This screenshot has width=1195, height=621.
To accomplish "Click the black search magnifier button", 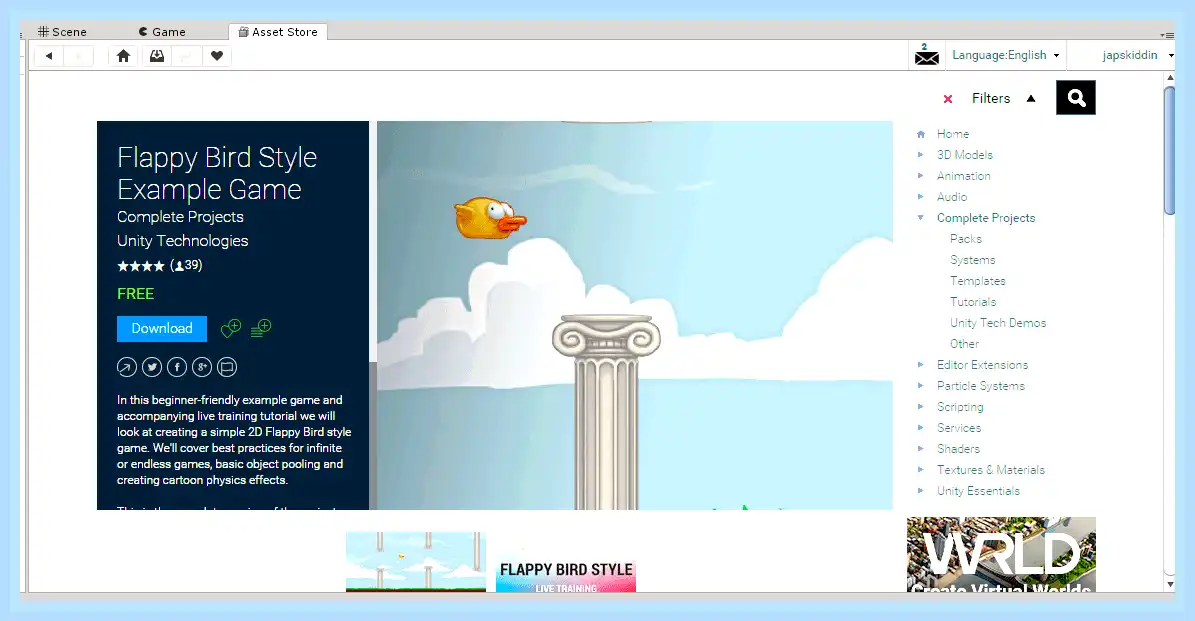I will point(1075,98).
